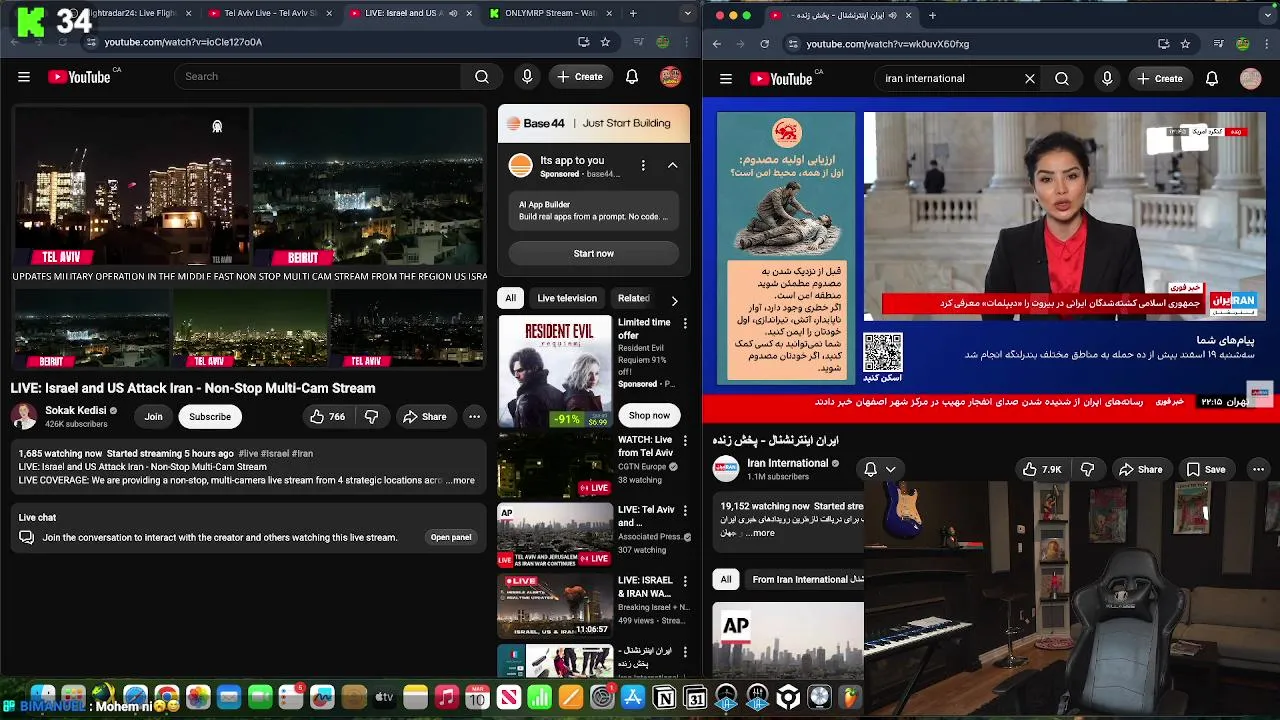Collapse the Base44 sponsored ad panel

pos(672,165)
